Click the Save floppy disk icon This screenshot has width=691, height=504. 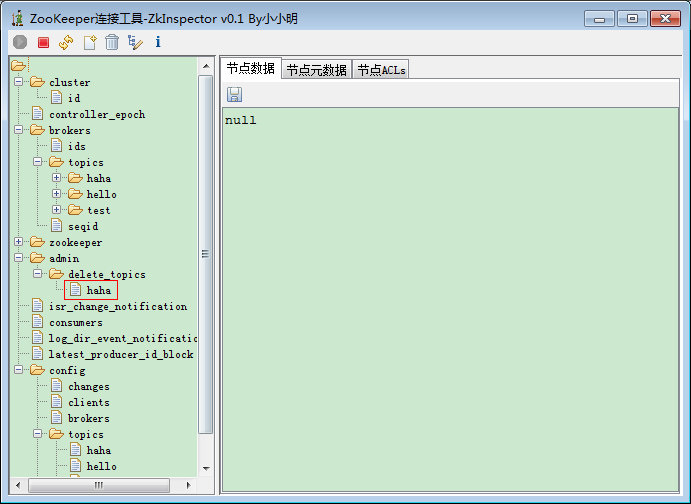click(234, 95)
